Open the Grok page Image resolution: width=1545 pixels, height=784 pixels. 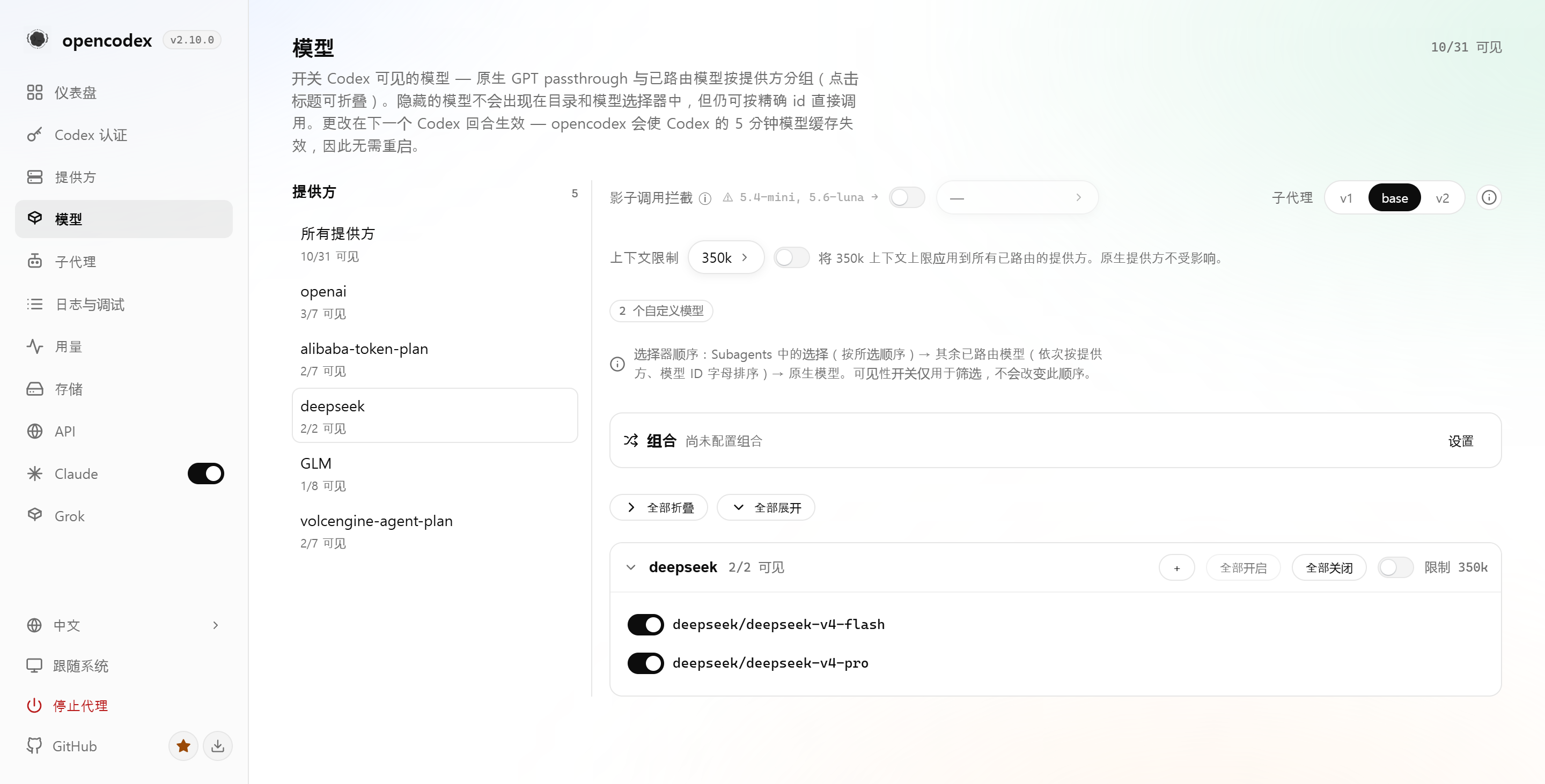(123, 515)
